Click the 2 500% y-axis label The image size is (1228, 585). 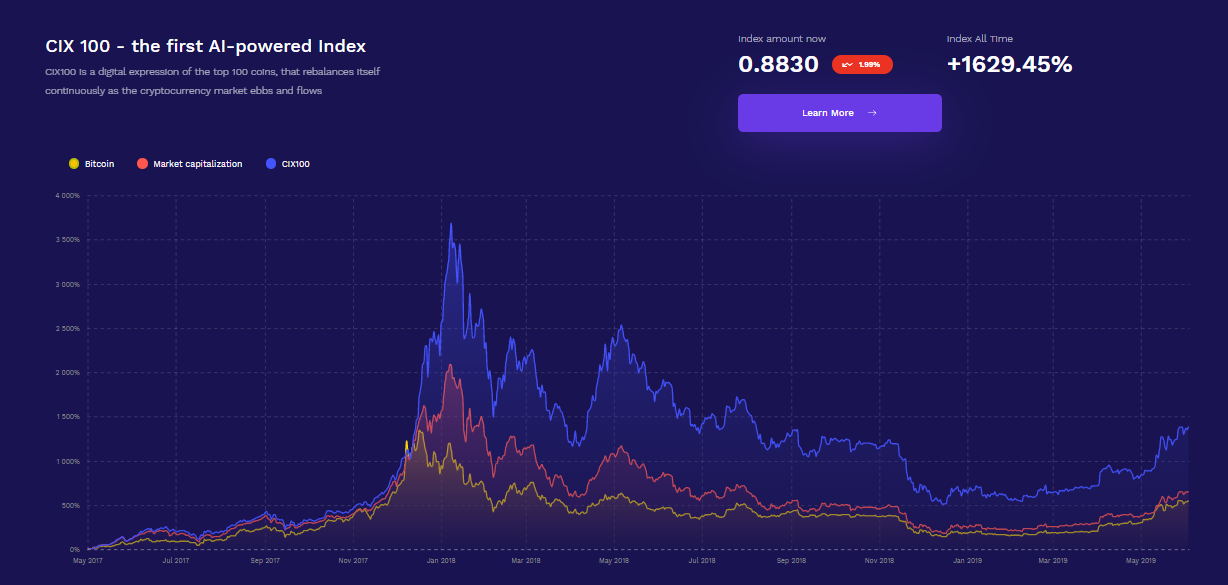tap(66, 328)
